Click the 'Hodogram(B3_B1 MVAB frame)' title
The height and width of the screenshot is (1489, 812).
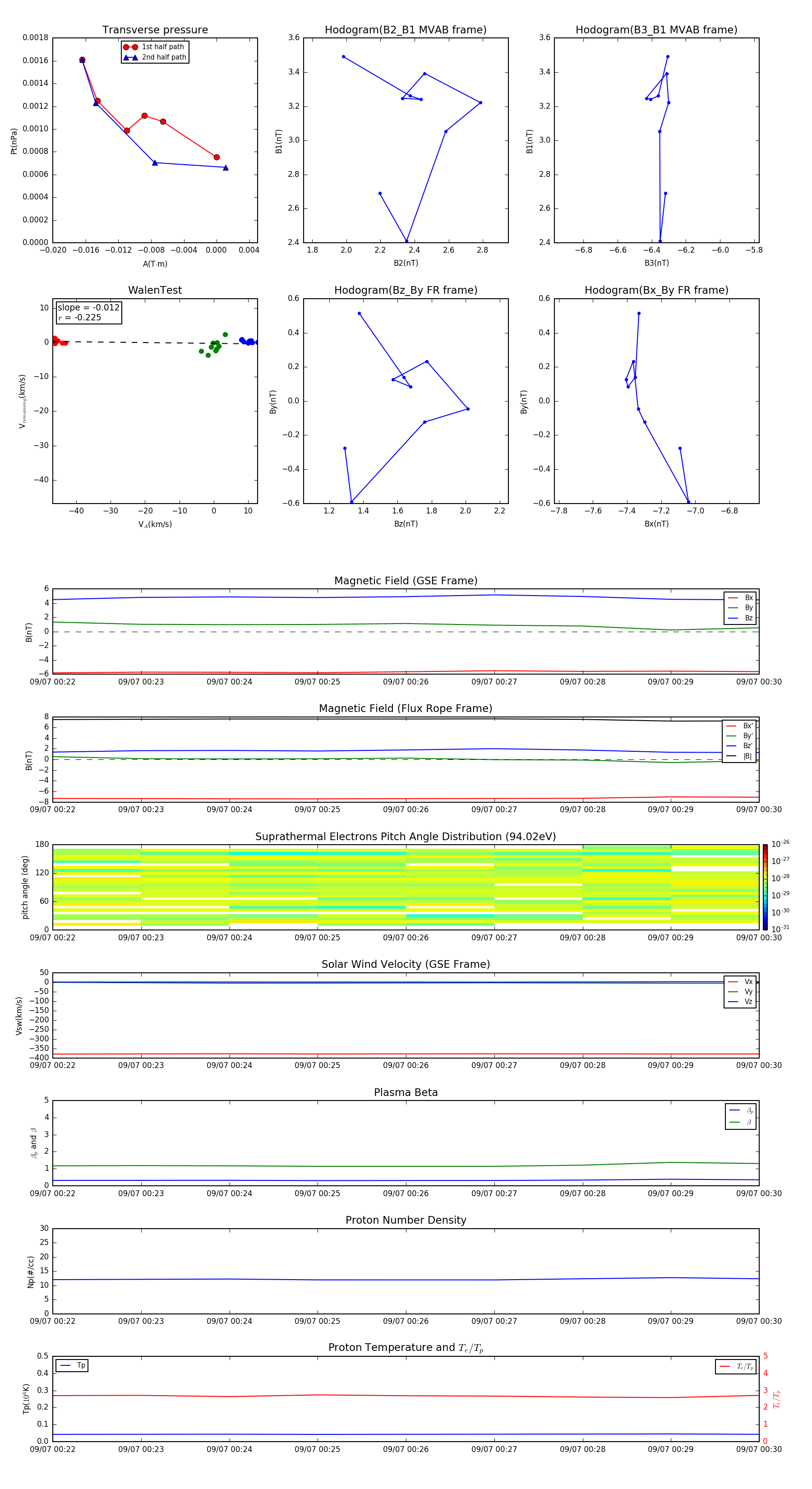pos(656,30)
